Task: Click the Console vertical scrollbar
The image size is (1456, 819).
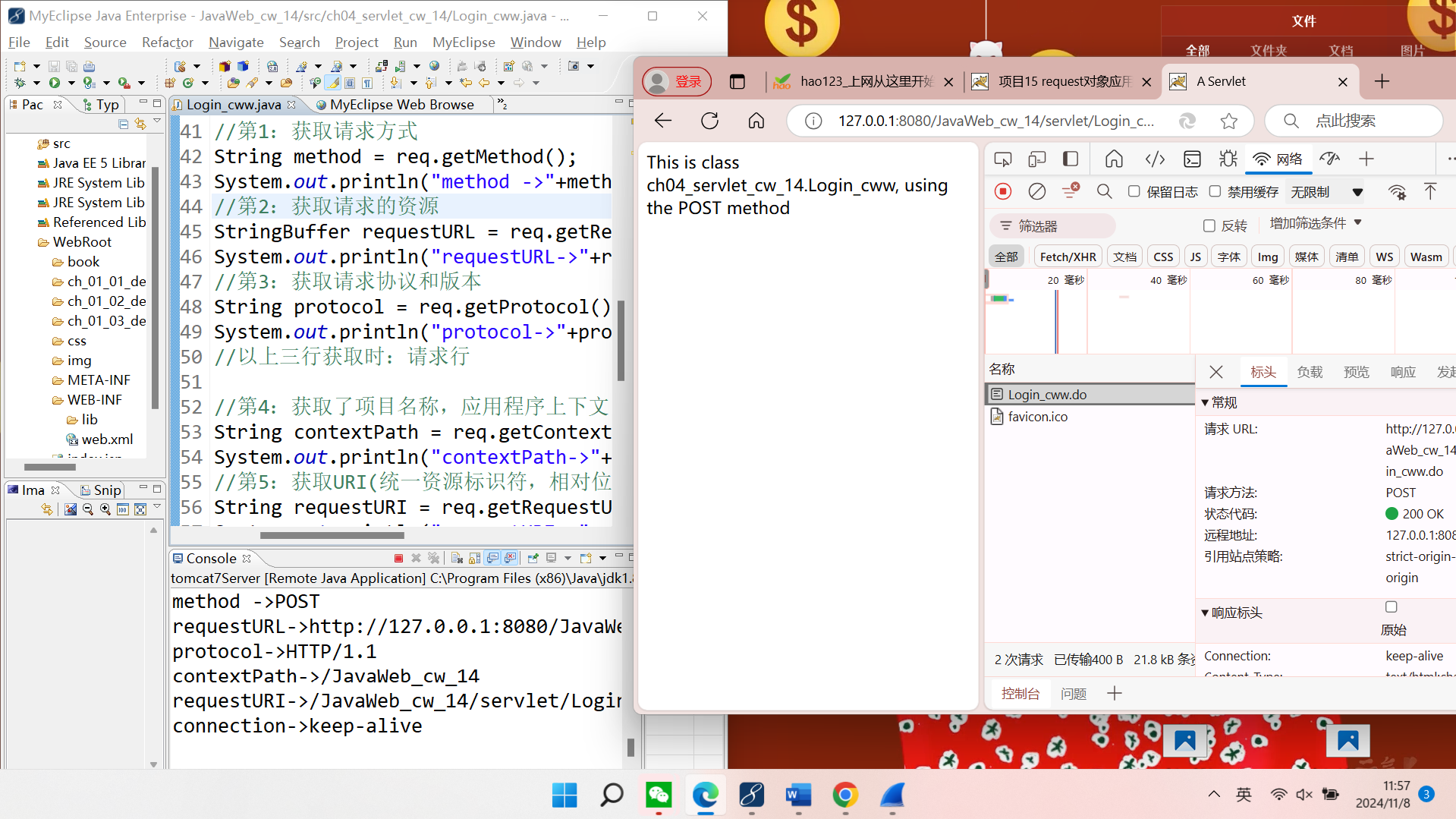Action: click(x=631, y=747)
